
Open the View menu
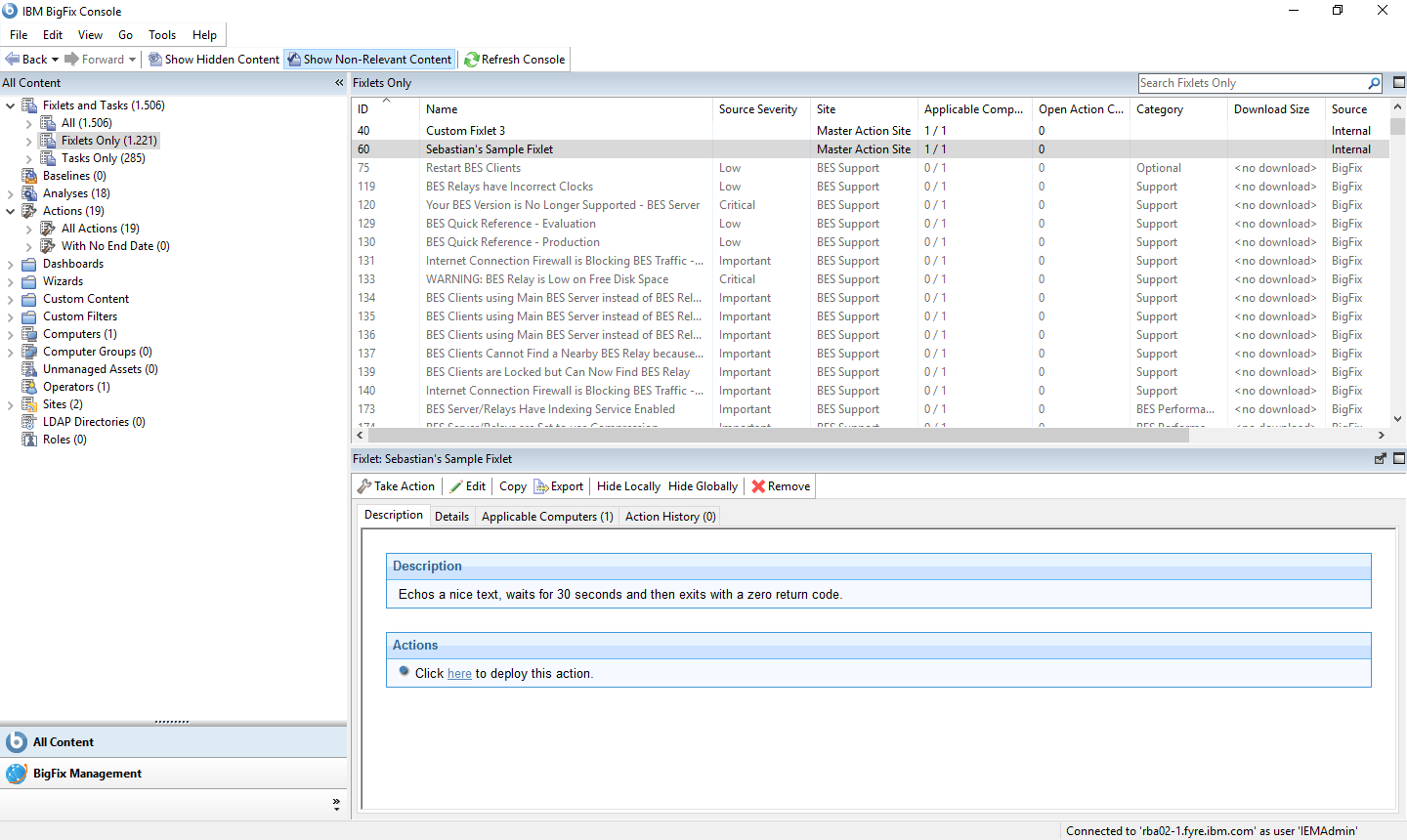[x=90, y=35]
